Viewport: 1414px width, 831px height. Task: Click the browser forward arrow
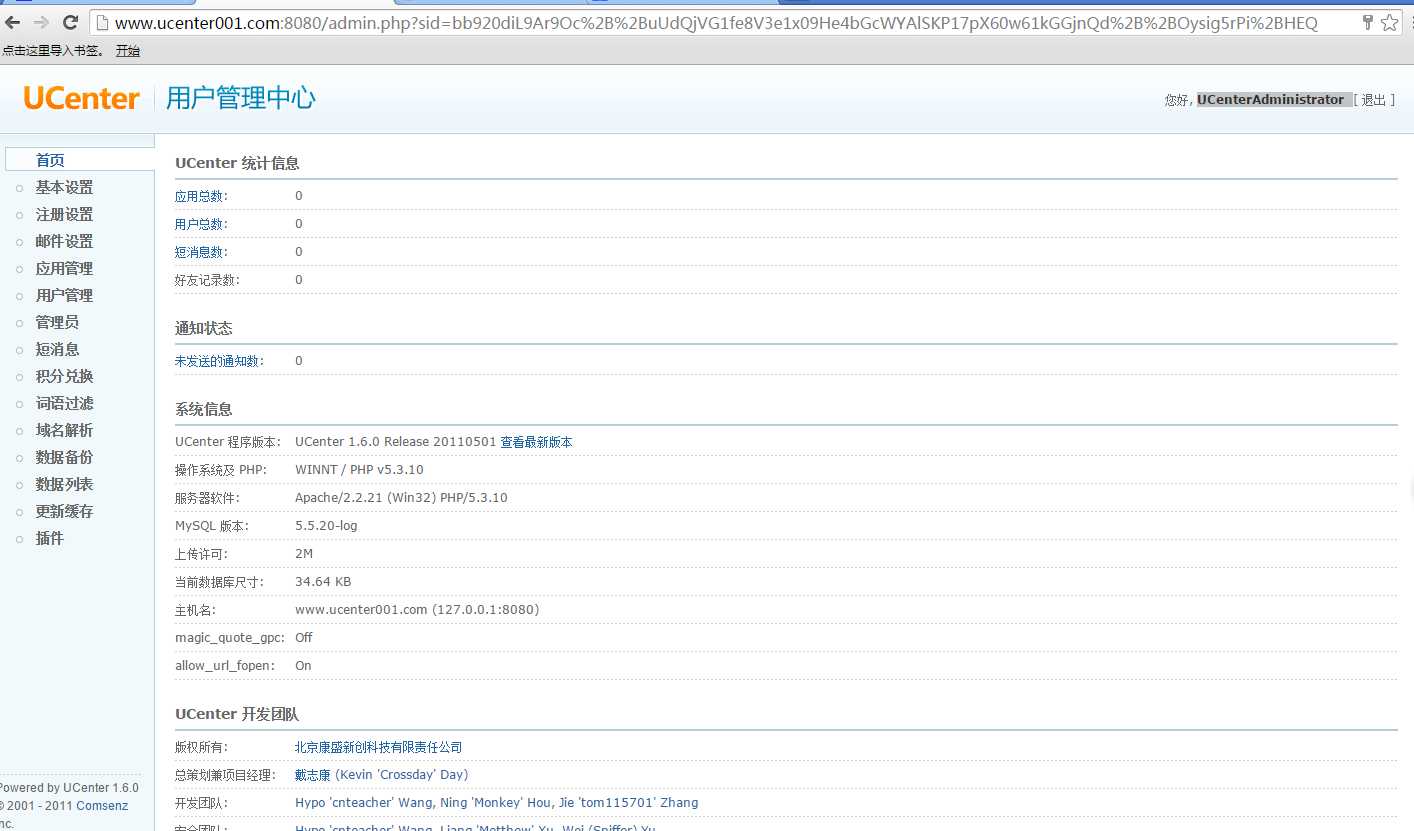pyautogui.click(x=41, y=22)
